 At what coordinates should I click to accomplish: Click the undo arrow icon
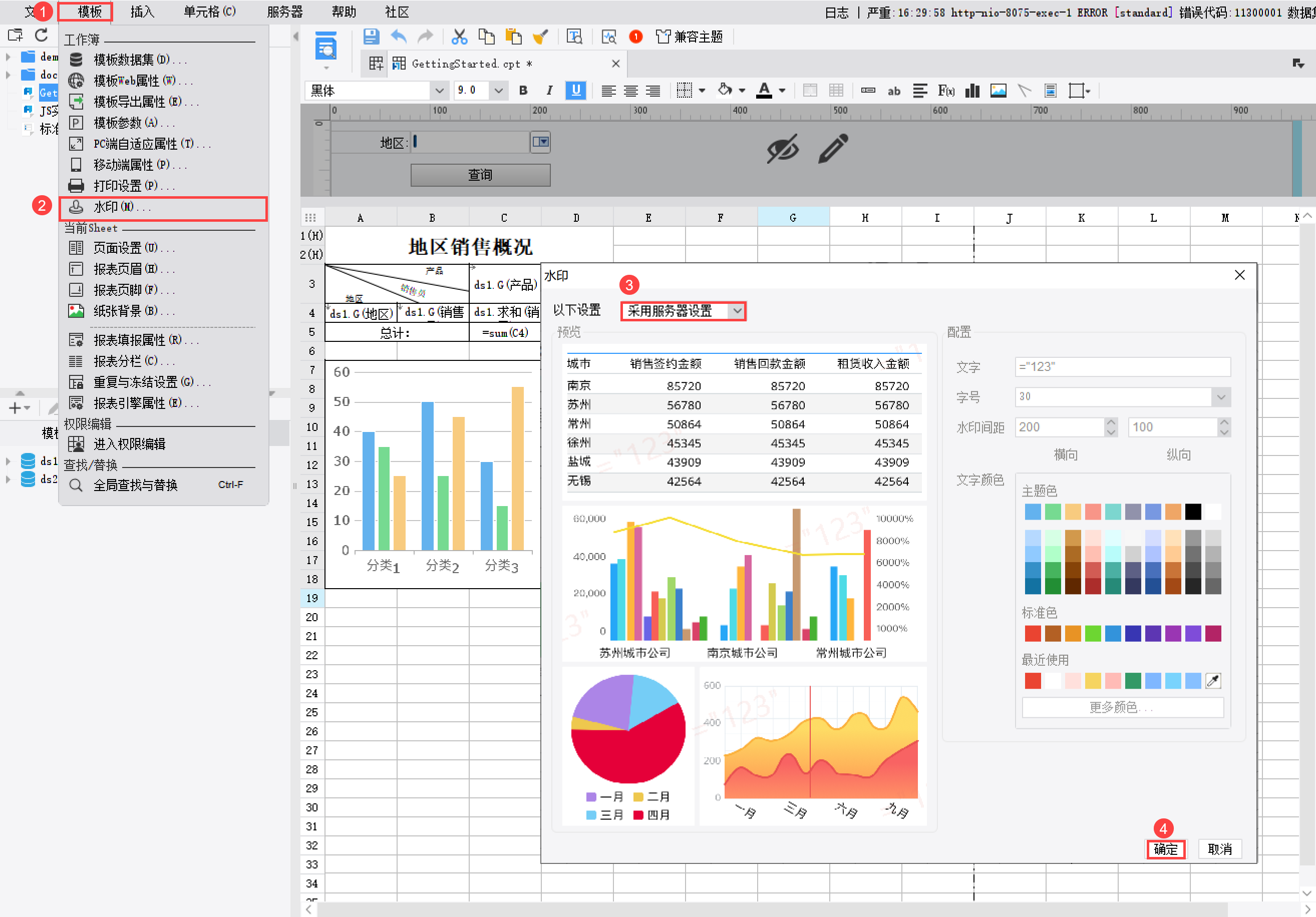[x=398, y=37]
